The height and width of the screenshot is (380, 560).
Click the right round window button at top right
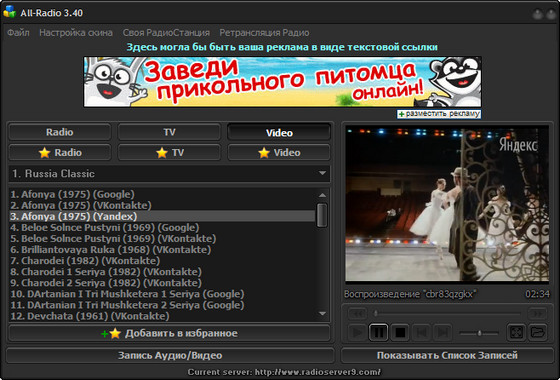(550, 15)
